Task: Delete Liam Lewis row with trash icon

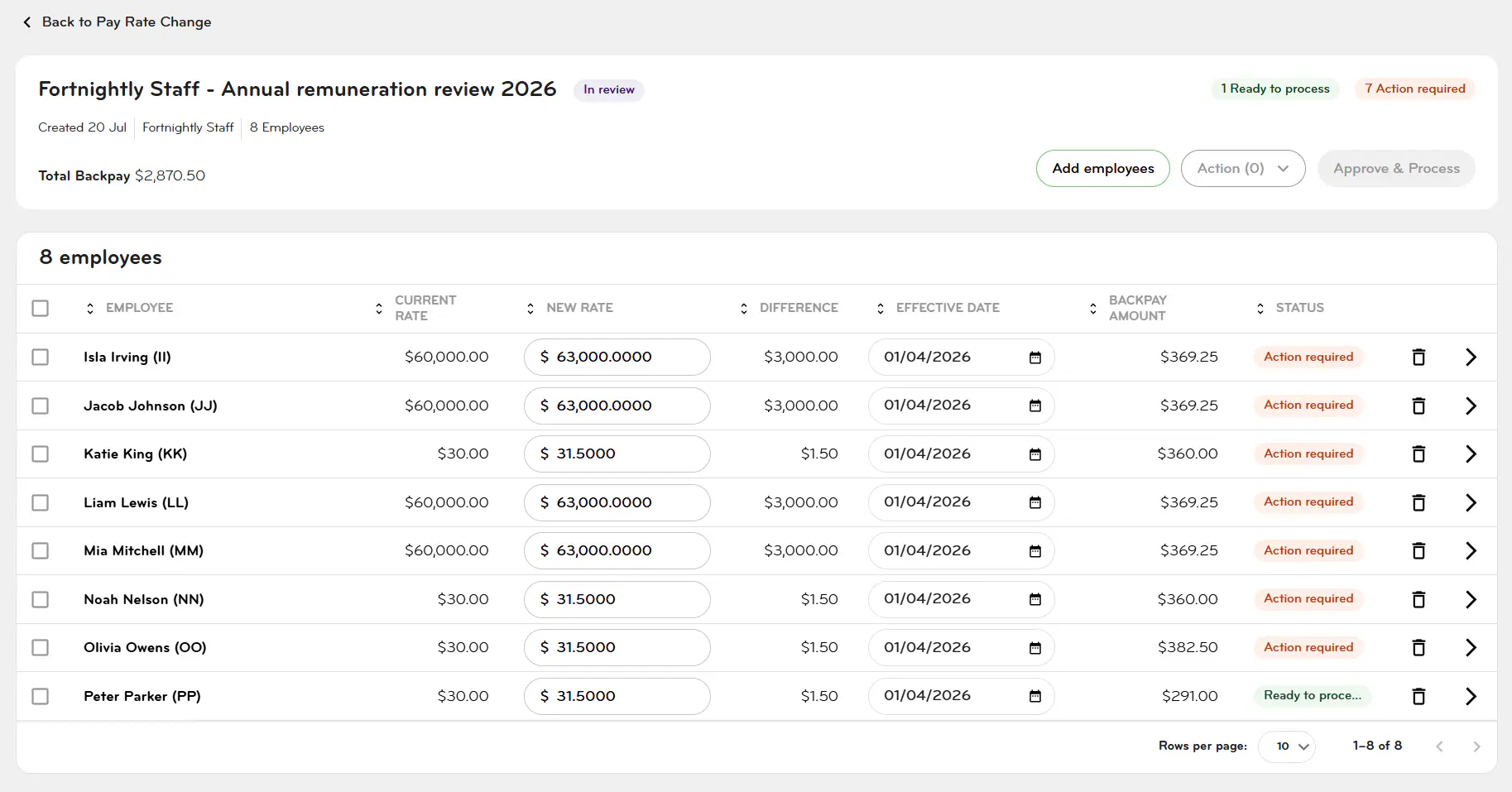Action: [x=1418, y=502]
